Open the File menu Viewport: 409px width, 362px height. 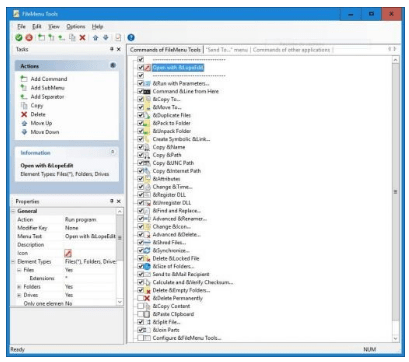(x=21, y=26)
